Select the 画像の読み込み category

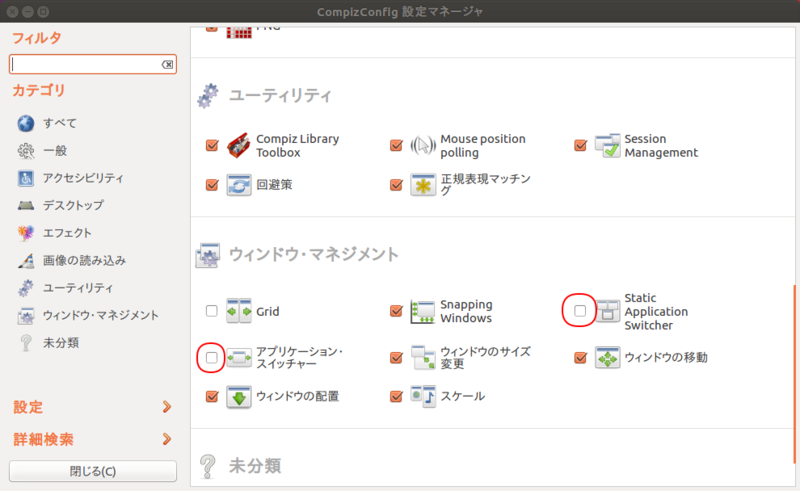pyautogui.click(x=84, y=260)
